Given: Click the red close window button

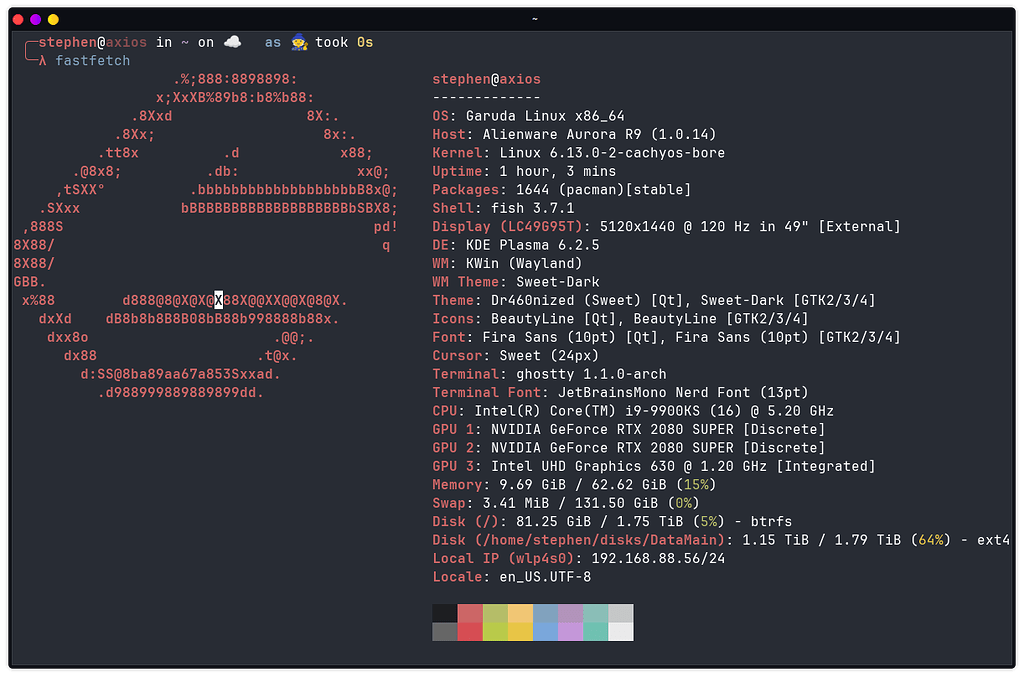Looking at the screenshot, I should pos(18,19).
